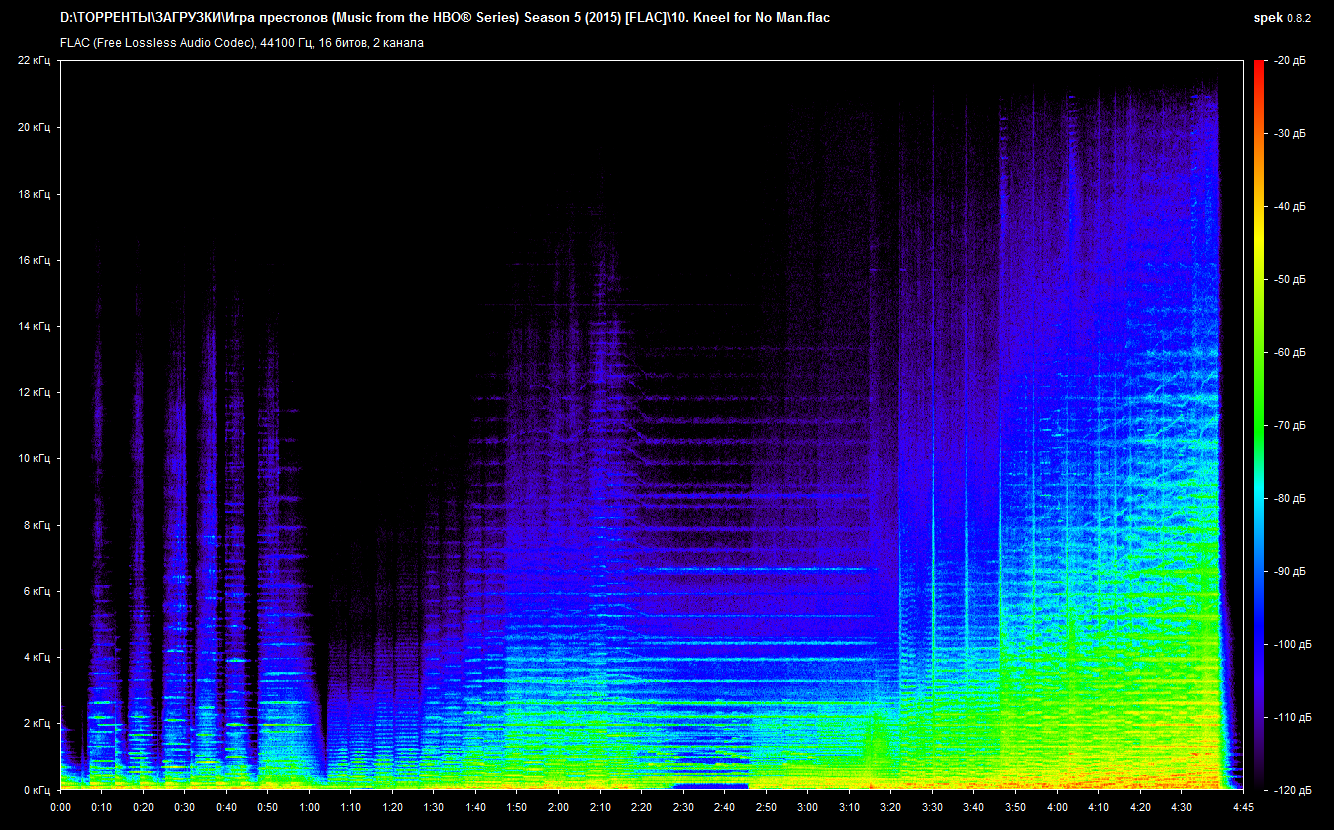Click the 0:00 time axis label

[x=60, y=807]
